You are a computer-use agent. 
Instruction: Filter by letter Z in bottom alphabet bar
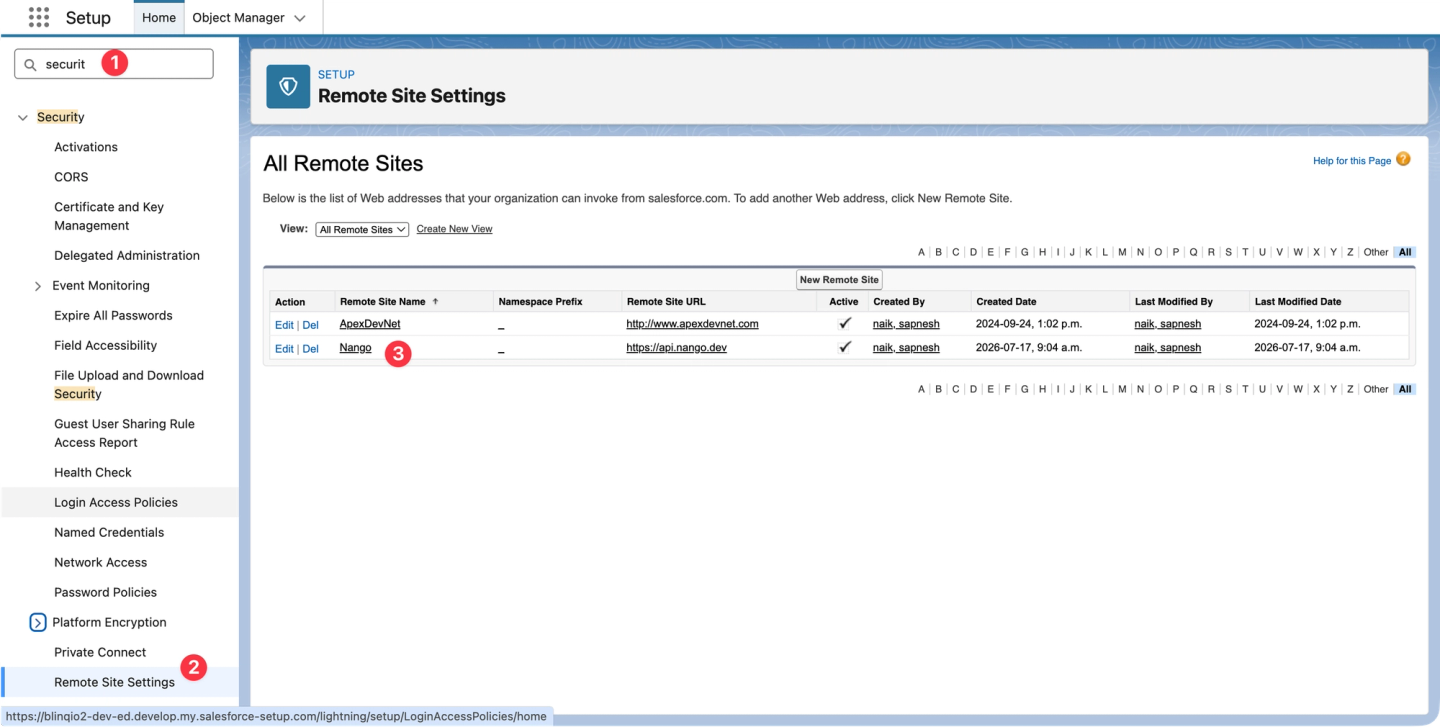(x=1350, y=389)
